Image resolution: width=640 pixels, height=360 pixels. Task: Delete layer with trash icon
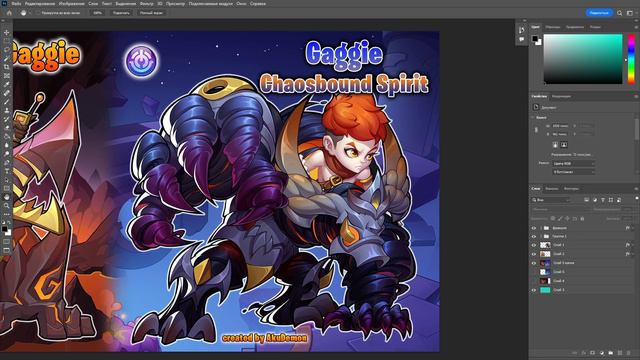(x=629, y=353)
